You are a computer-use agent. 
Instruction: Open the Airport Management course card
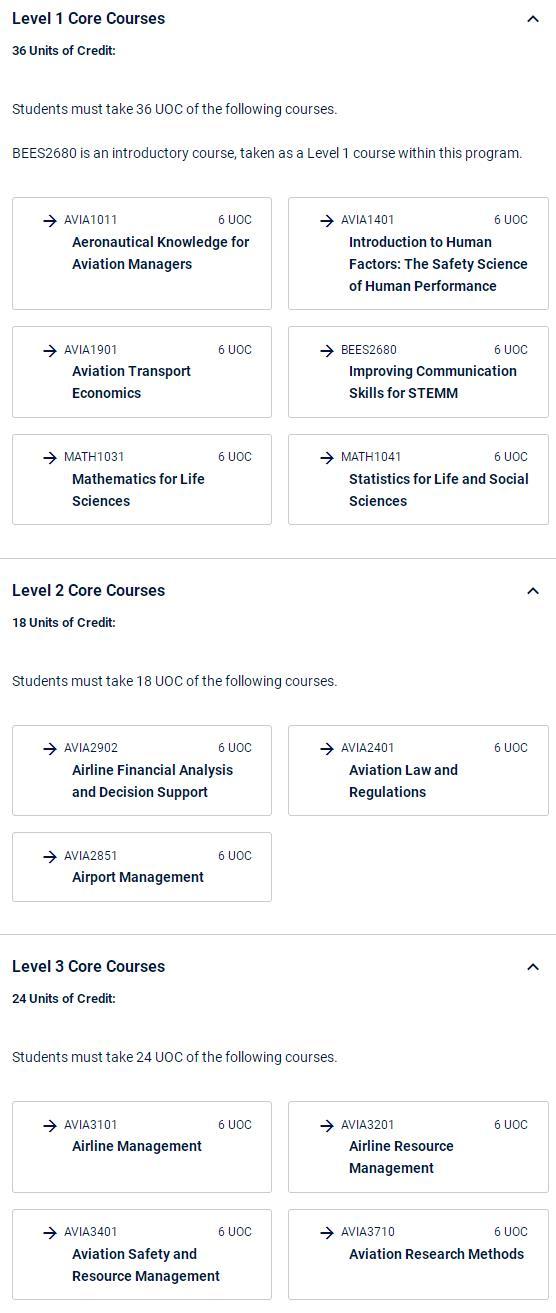click(x=142, y=867)
